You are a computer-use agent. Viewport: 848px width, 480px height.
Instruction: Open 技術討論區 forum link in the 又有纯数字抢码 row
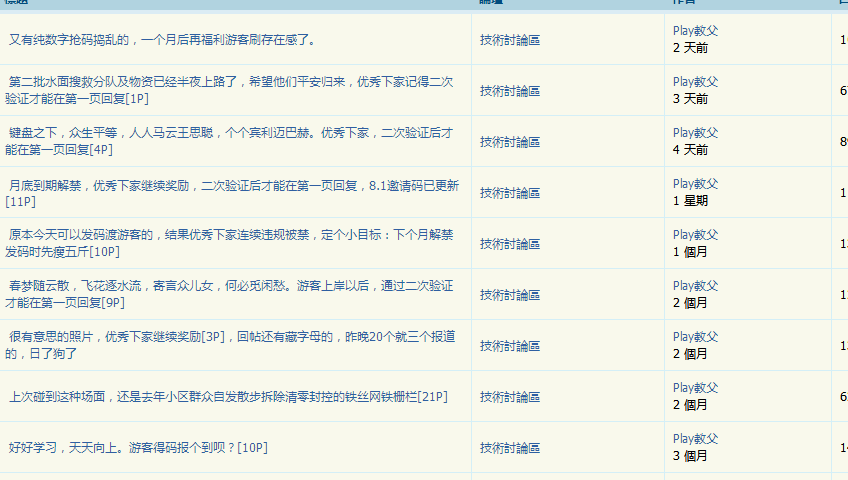pos(510,40)
